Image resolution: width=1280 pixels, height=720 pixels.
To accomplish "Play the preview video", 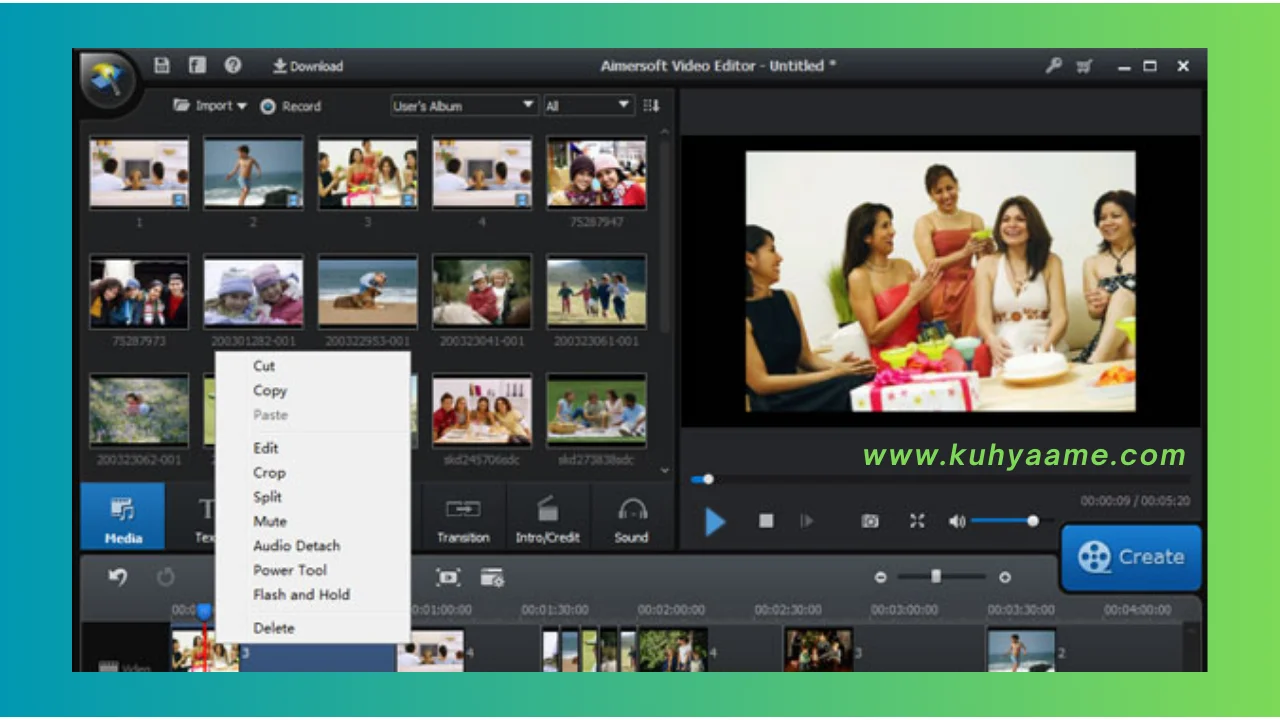I will 715,521.
